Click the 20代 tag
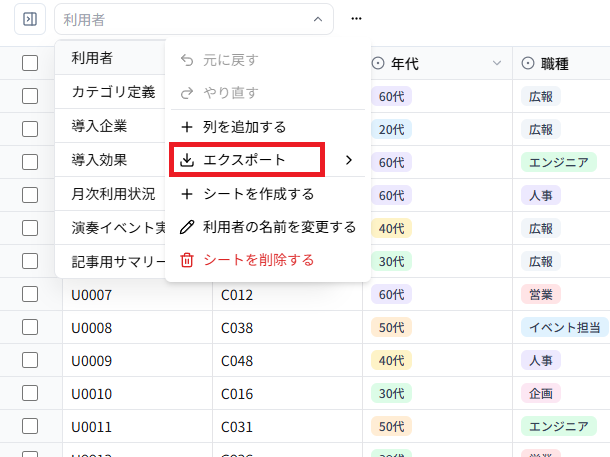The width and height of the screenshot is (610, 457). point(391,129)
